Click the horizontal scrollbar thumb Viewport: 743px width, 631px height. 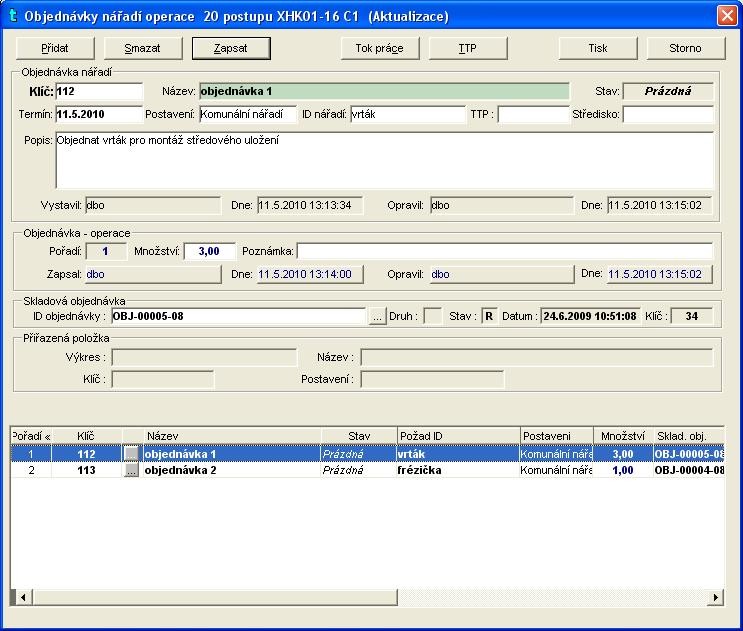point(215,598)
